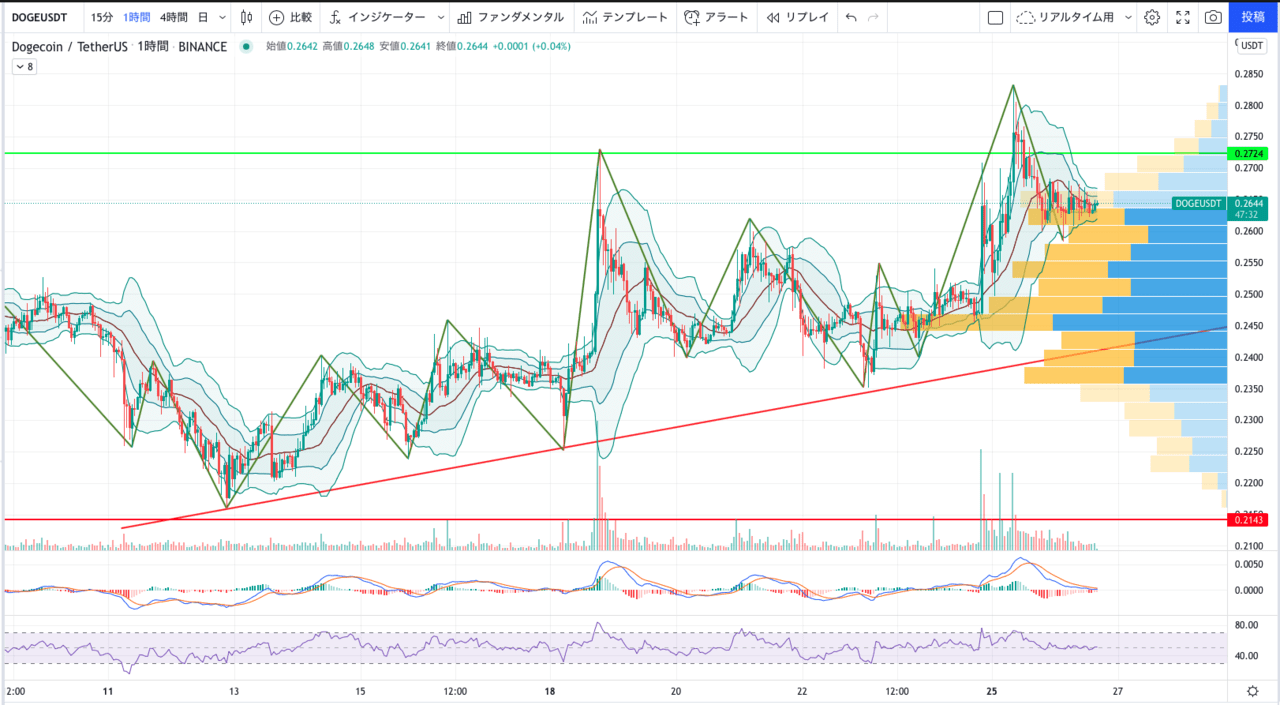This screenshot has width=1280, height=705.
Task: Click the RSI 40.00 scale label
Action: tap(1245, 656)
